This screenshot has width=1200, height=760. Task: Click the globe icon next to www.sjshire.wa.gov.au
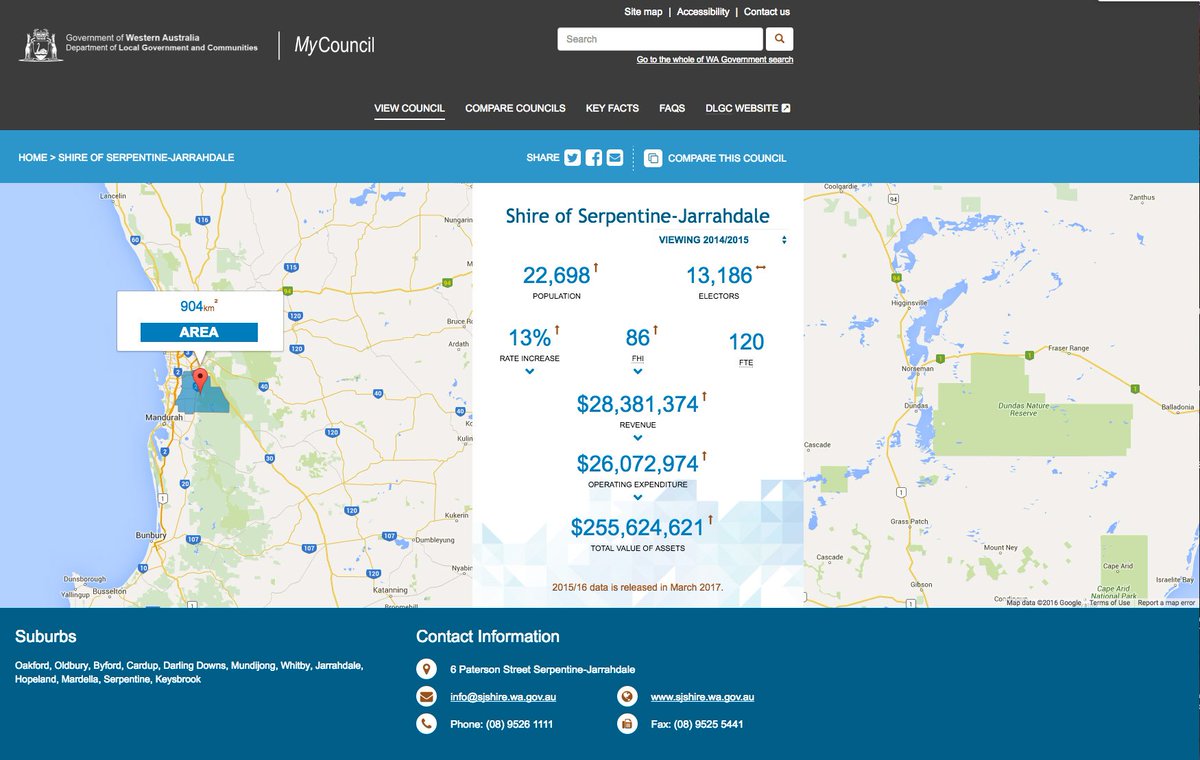[627, 696]
